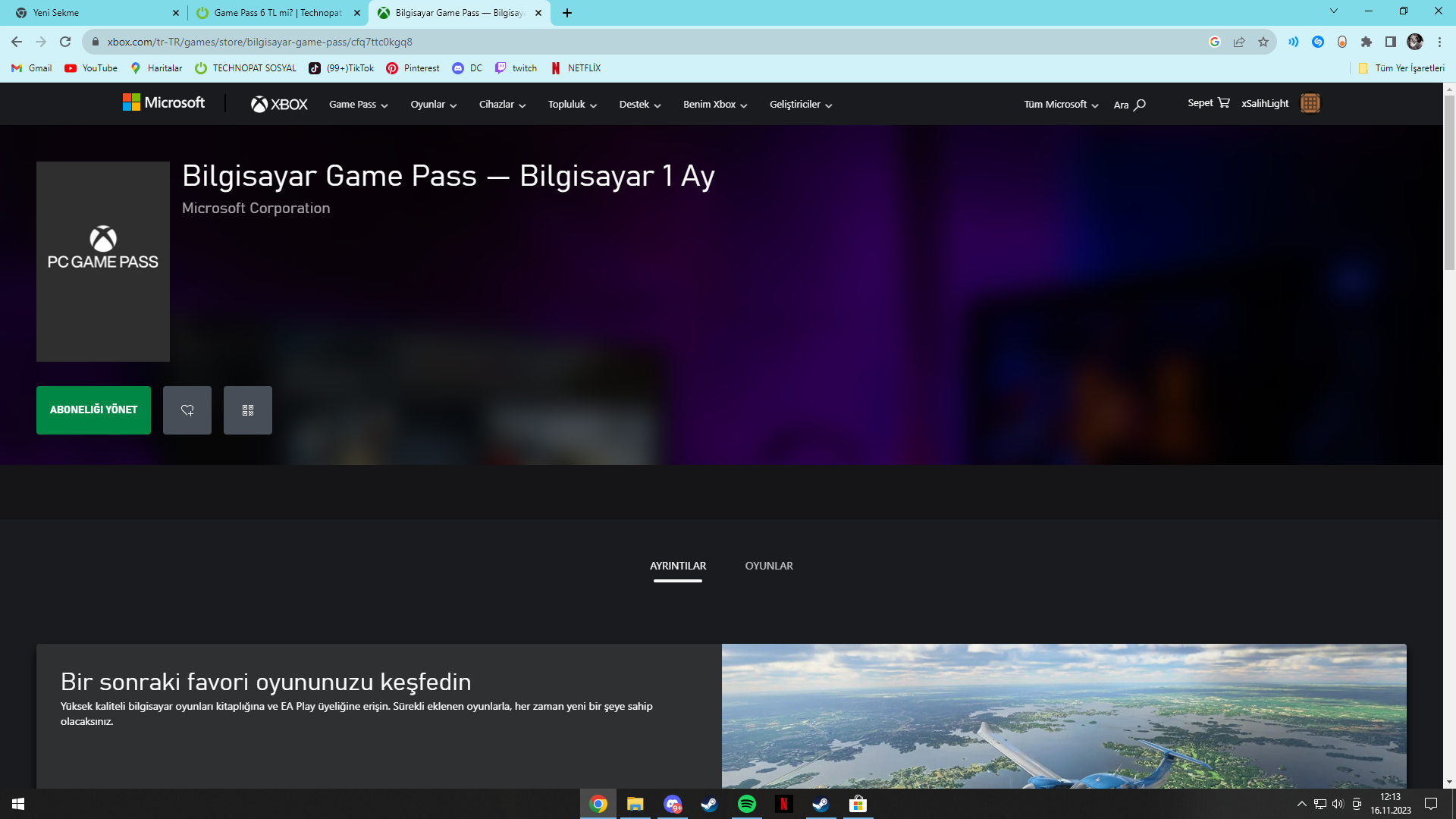This screenshot has height=819, width=1456.
Task: Click the Ara search magnifier icon
Action: click(x=1139, y=105)
